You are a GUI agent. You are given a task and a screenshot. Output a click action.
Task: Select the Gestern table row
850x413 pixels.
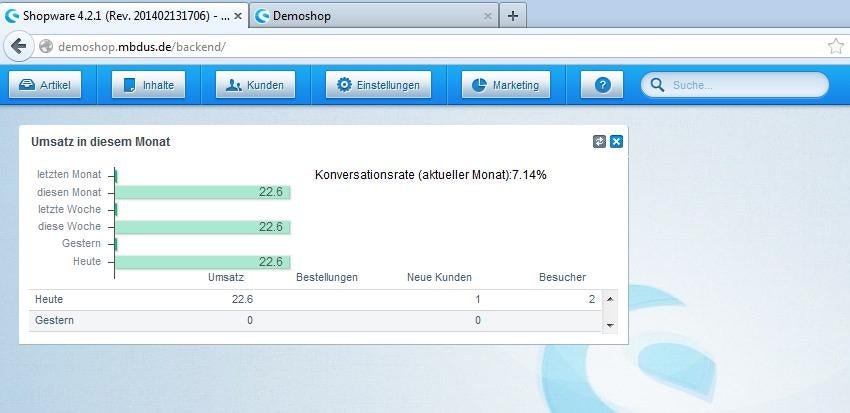[x=315, y=320]
